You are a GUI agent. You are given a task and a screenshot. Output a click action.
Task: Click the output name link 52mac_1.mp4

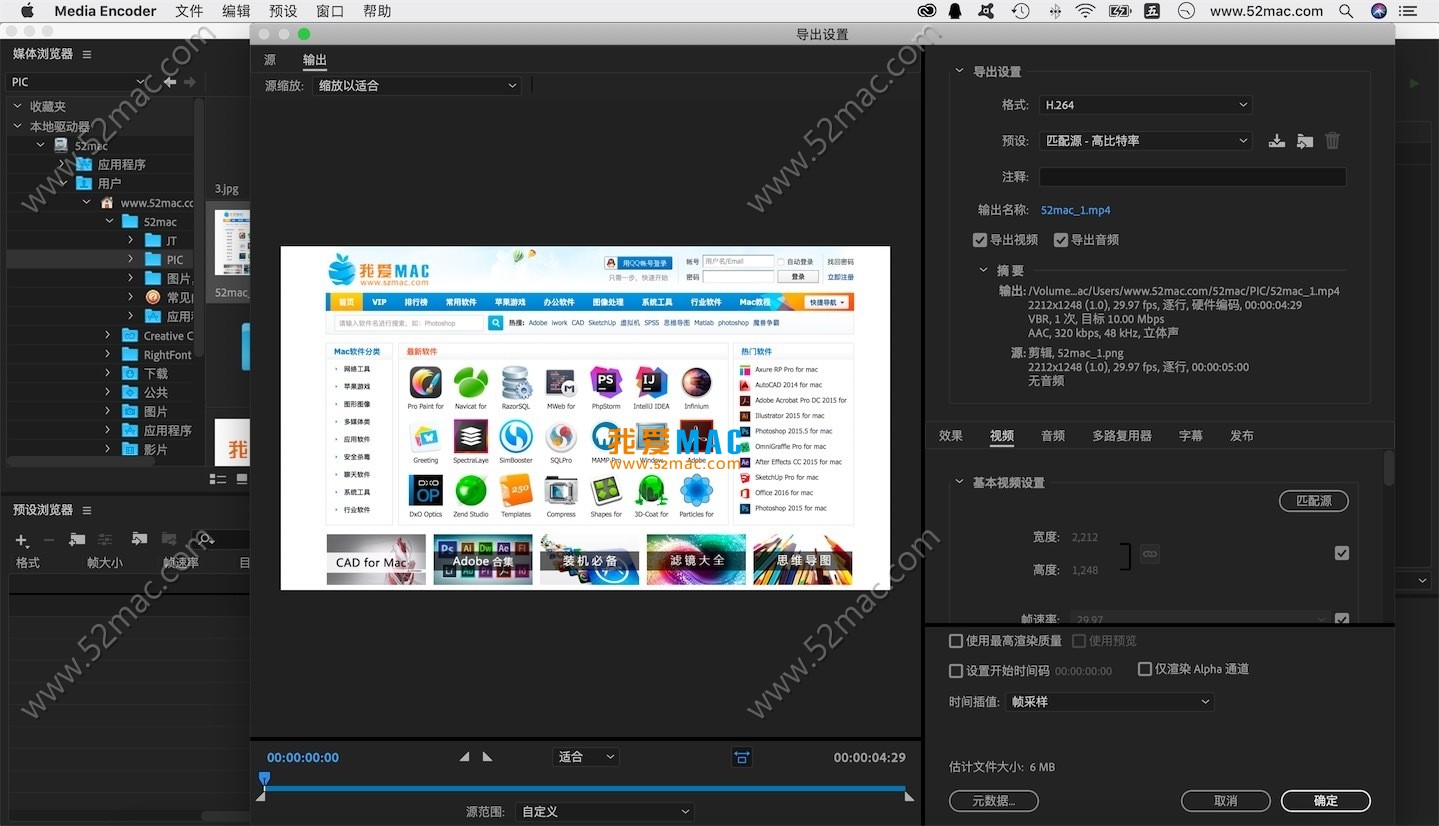[1076, 211]
